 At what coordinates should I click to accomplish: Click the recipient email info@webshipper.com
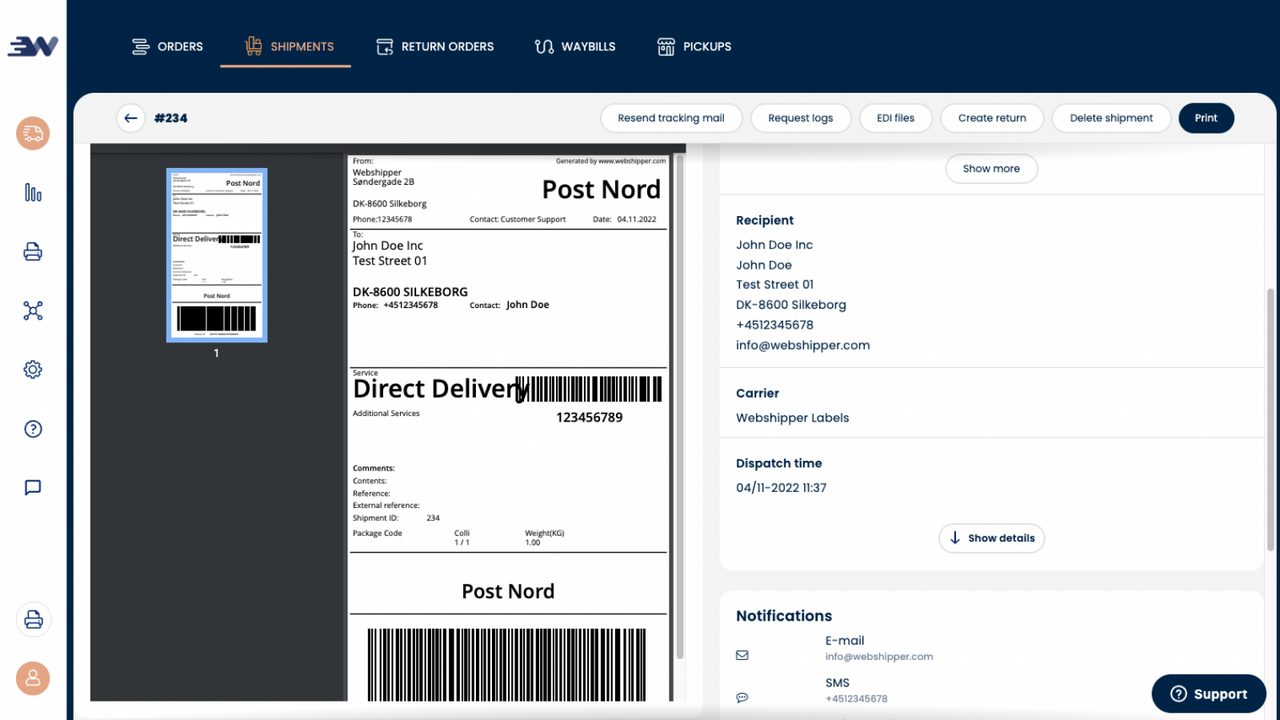click(x=803, y=345)
